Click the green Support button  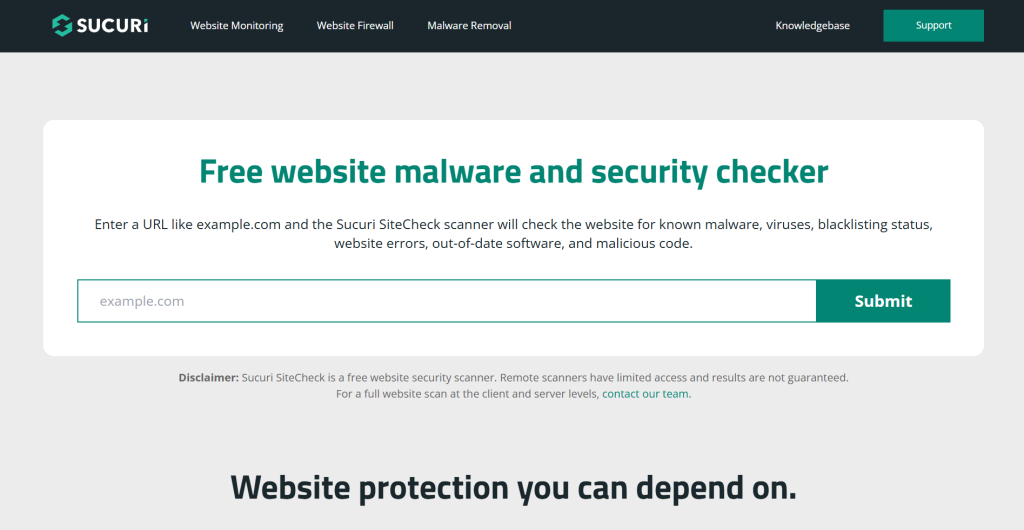coord(933,25)
